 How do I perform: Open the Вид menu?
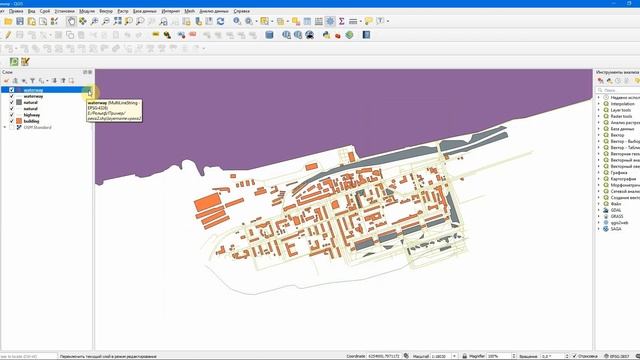click(31, 11)
